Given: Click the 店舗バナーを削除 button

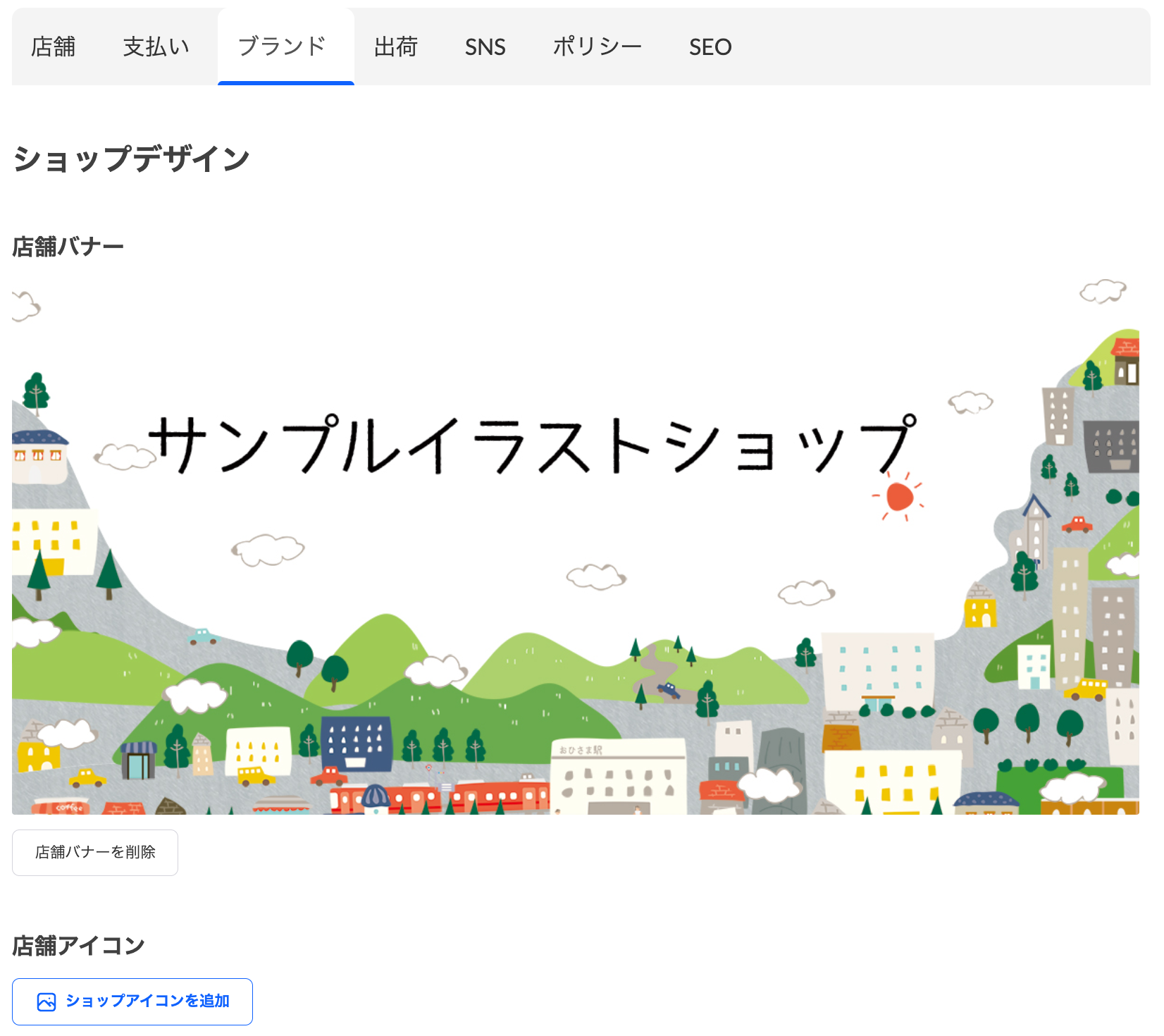Looking at the screenshot, I should click(x=95, y=852).
